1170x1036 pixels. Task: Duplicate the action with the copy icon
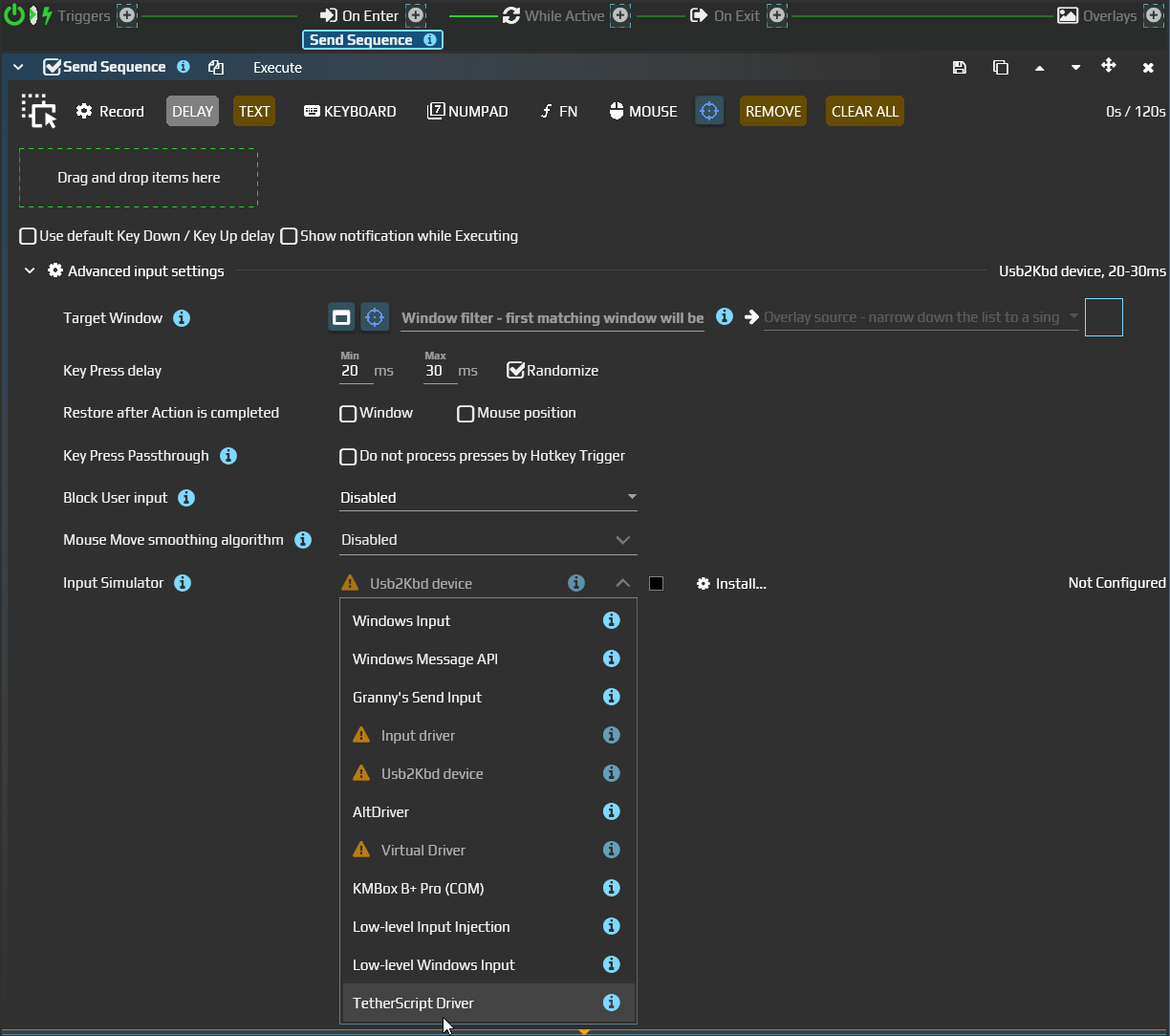click(x=1001, y=67)
